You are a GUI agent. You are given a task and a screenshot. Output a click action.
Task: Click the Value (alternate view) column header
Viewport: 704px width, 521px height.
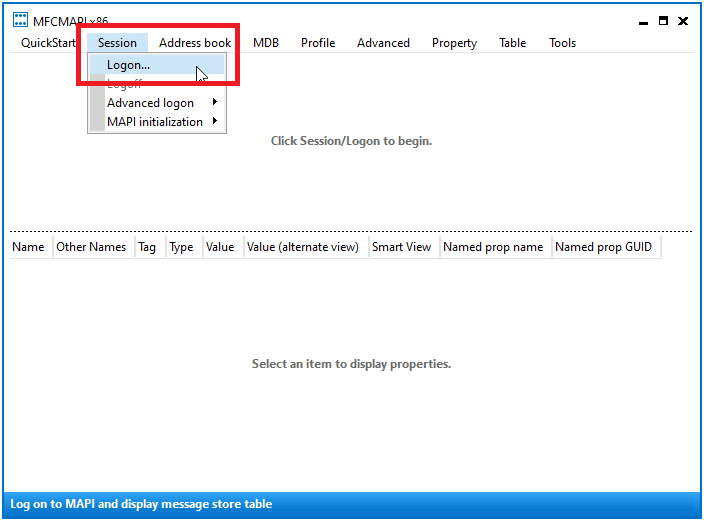click(x=303, y=247)
